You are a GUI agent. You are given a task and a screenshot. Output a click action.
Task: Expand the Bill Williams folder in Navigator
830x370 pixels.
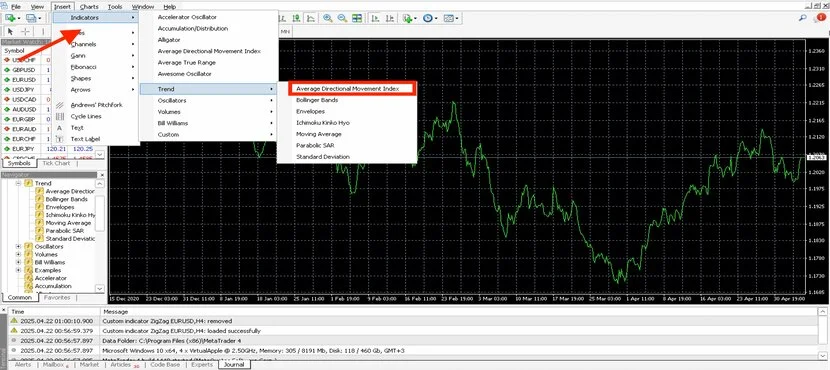[19, 263]
